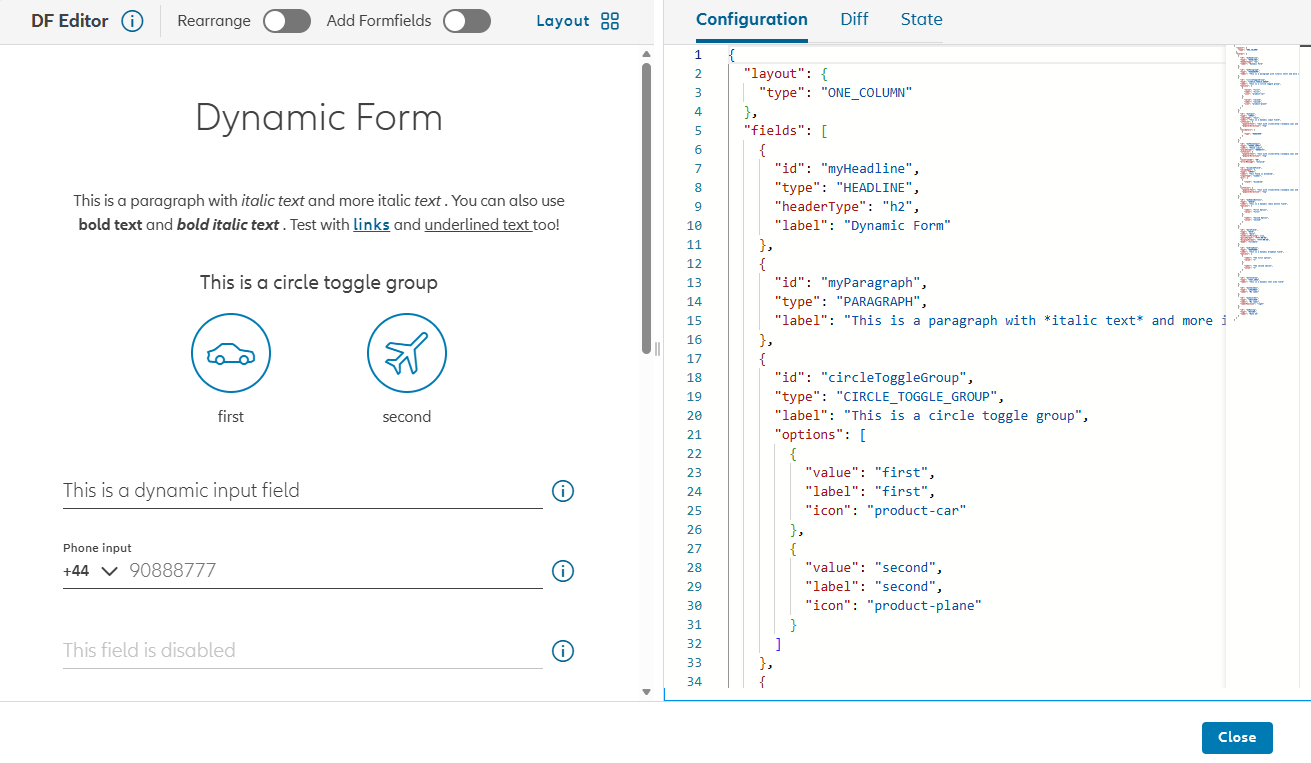
Task: Select the car circle toggle
Action: [231, 353]
